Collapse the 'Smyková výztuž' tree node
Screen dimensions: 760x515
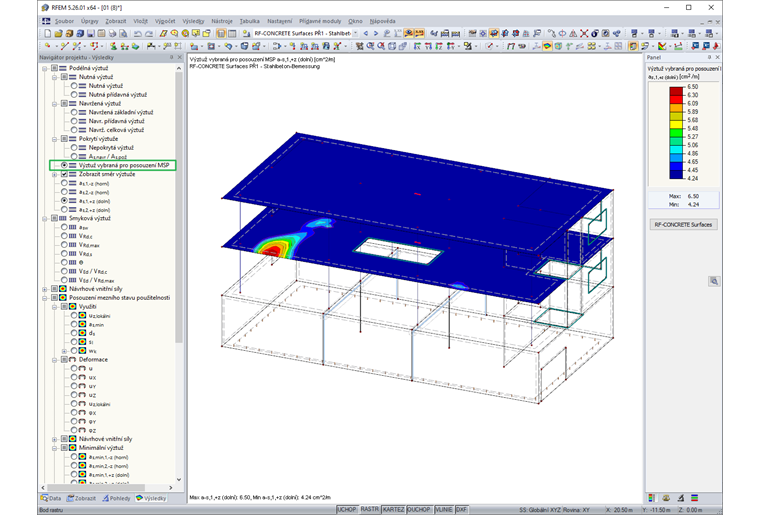pos(45,218)
